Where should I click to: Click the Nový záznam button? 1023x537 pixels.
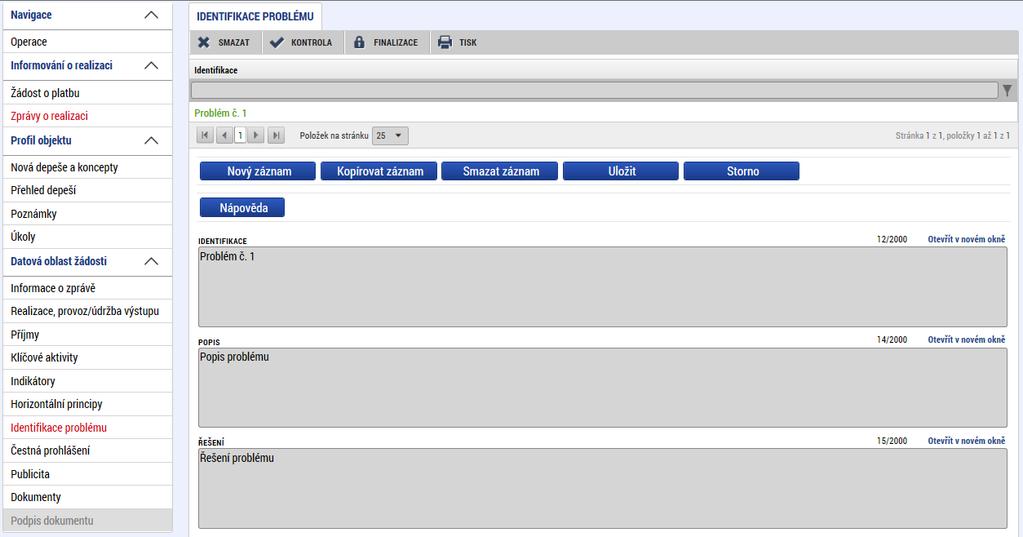tap(258, 171)
